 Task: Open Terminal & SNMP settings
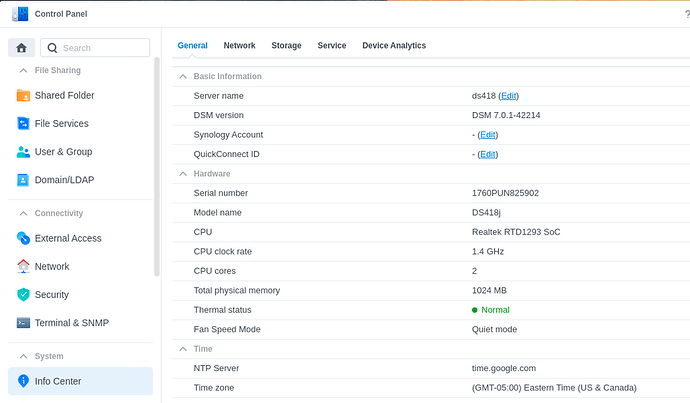click(x=72, y=323)
